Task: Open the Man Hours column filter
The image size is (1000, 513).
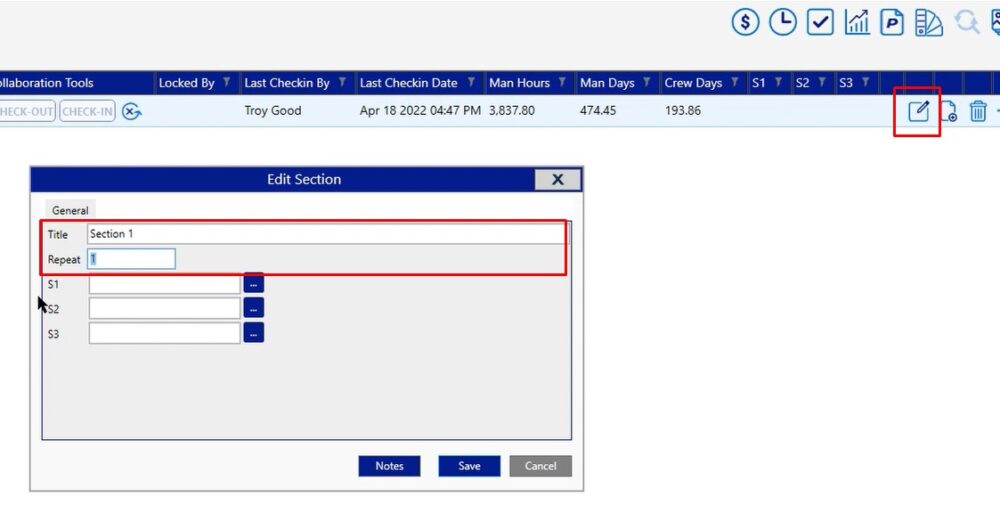Action: tap(563, 83)
